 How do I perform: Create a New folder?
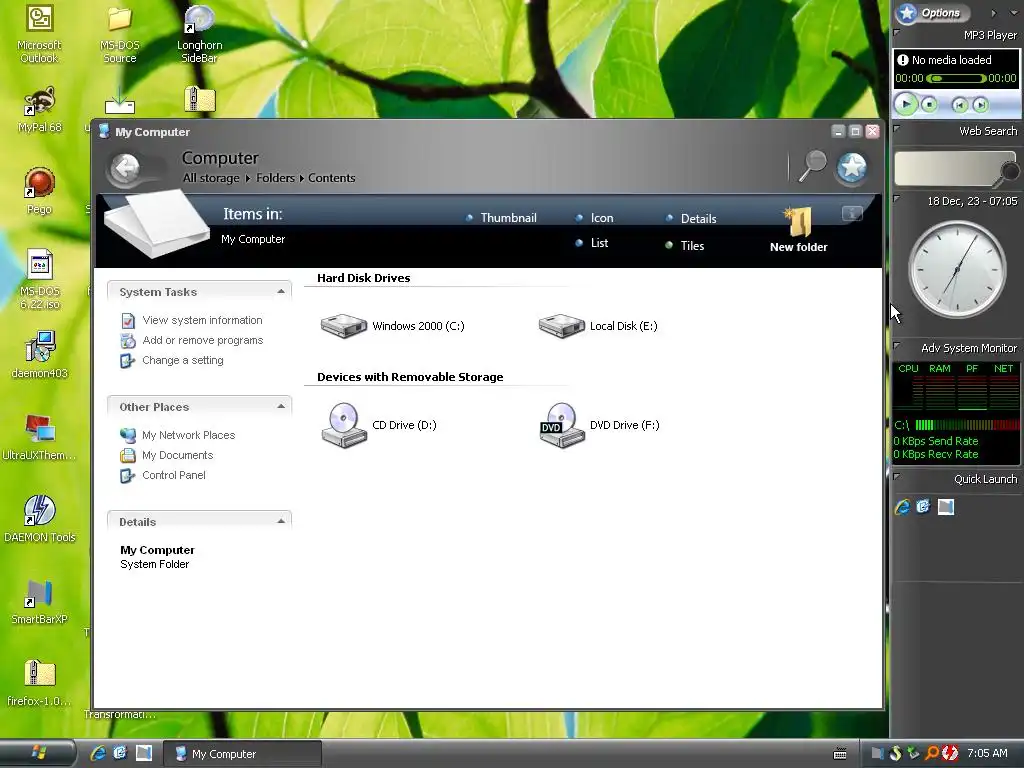[x=799, y=230]
